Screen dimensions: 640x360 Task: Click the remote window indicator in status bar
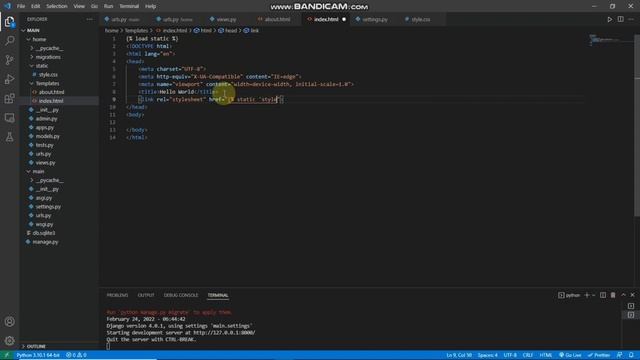coord(7,355)
